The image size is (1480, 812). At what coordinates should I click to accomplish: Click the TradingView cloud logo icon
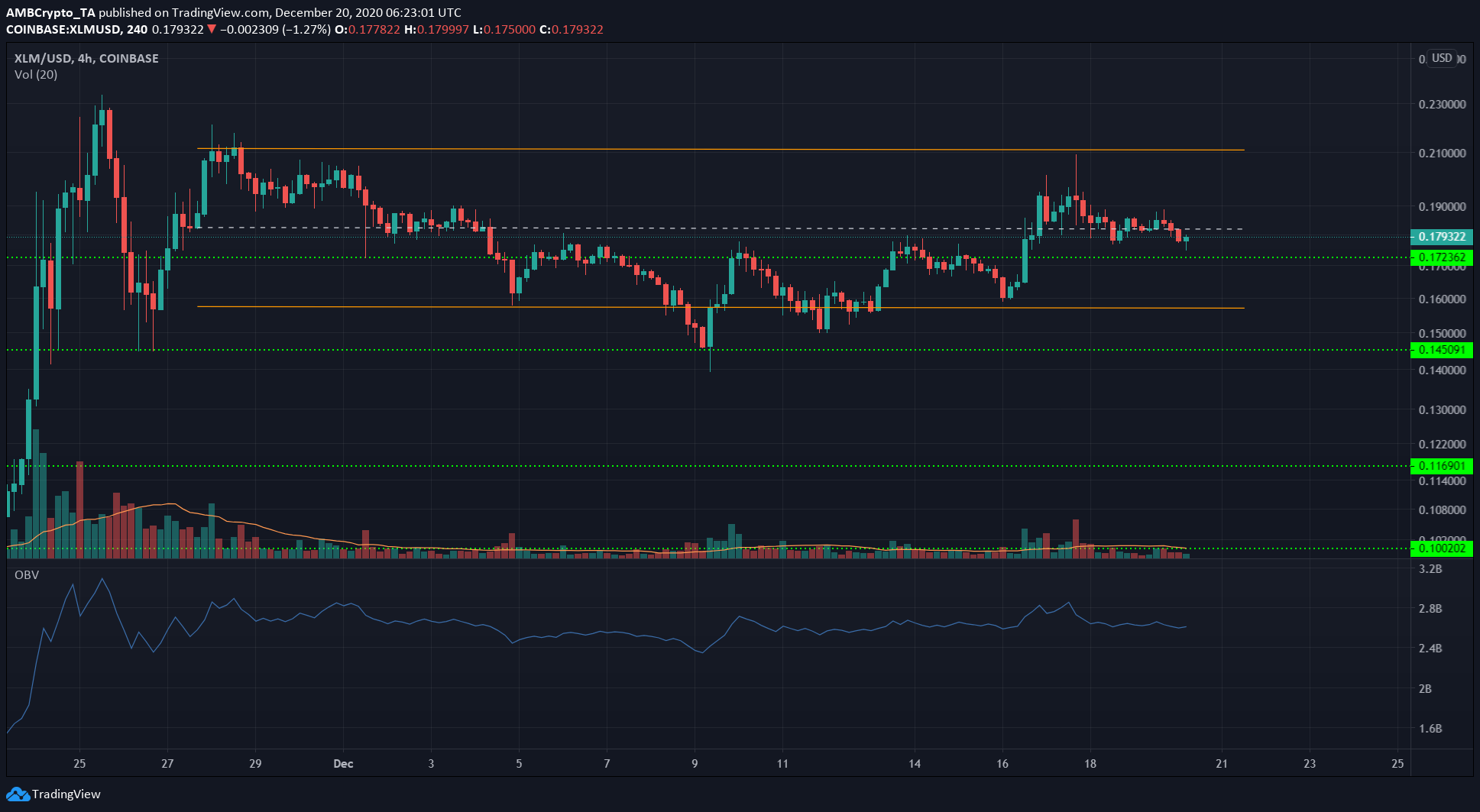click(x=18, y=794)
